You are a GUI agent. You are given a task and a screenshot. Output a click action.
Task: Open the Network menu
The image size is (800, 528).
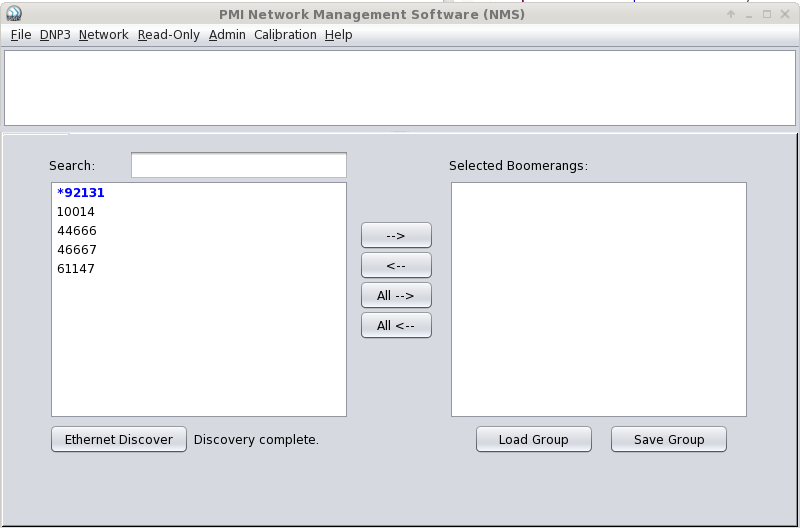tap(104, 35)
